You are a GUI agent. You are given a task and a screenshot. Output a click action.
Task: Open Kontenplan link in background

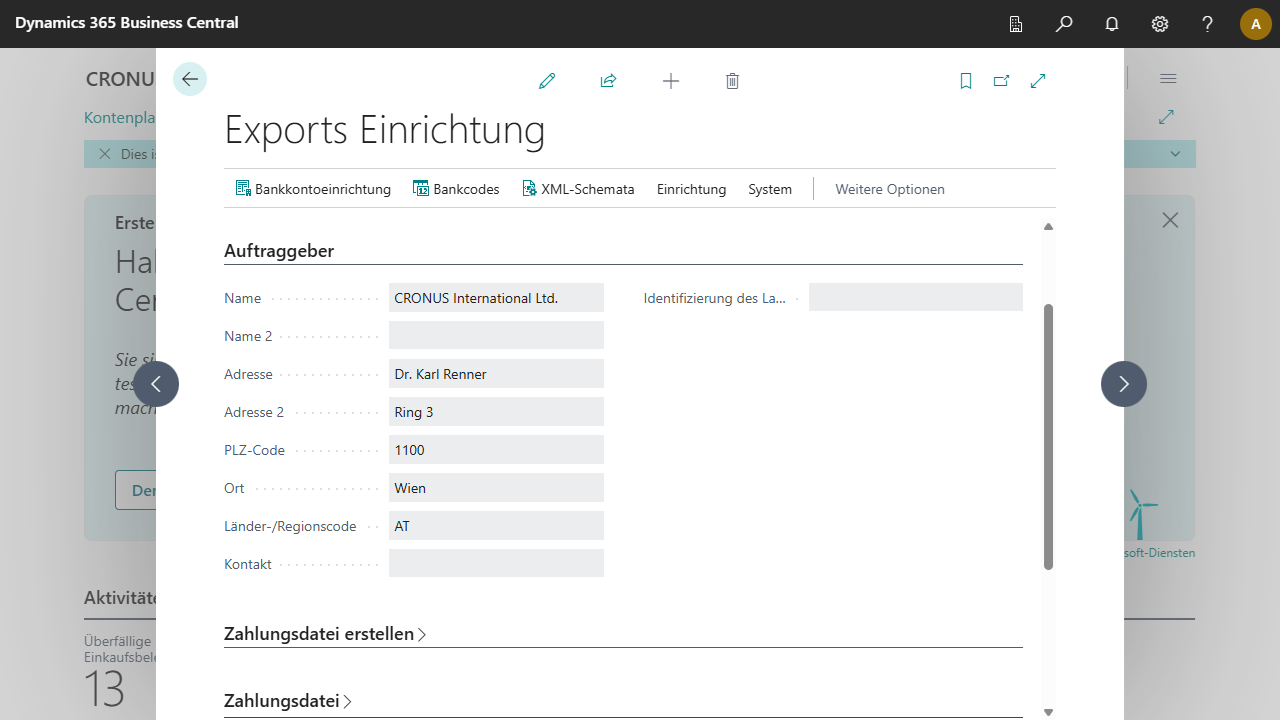coord(119,117)
